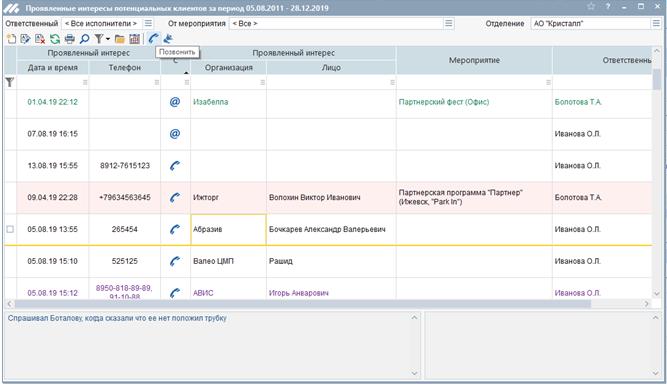
Task: Tick the checkbox in 05.08.19 13:55 row
Action: point(10,229)
